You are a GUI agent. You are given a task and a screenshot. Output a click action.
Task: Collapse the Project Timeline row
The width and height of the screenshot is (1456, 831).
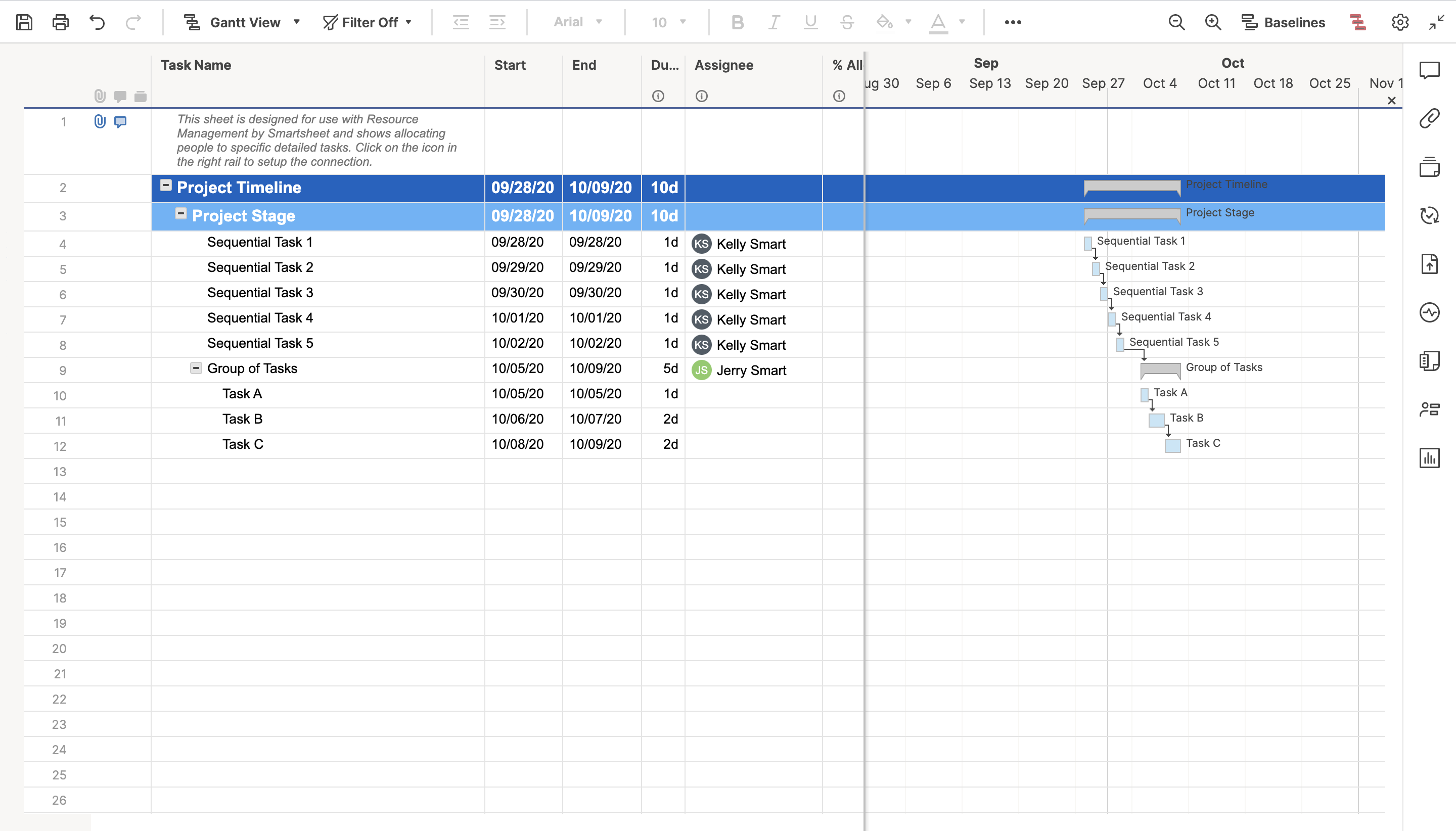pyautogui.click(x=165, y=186)
